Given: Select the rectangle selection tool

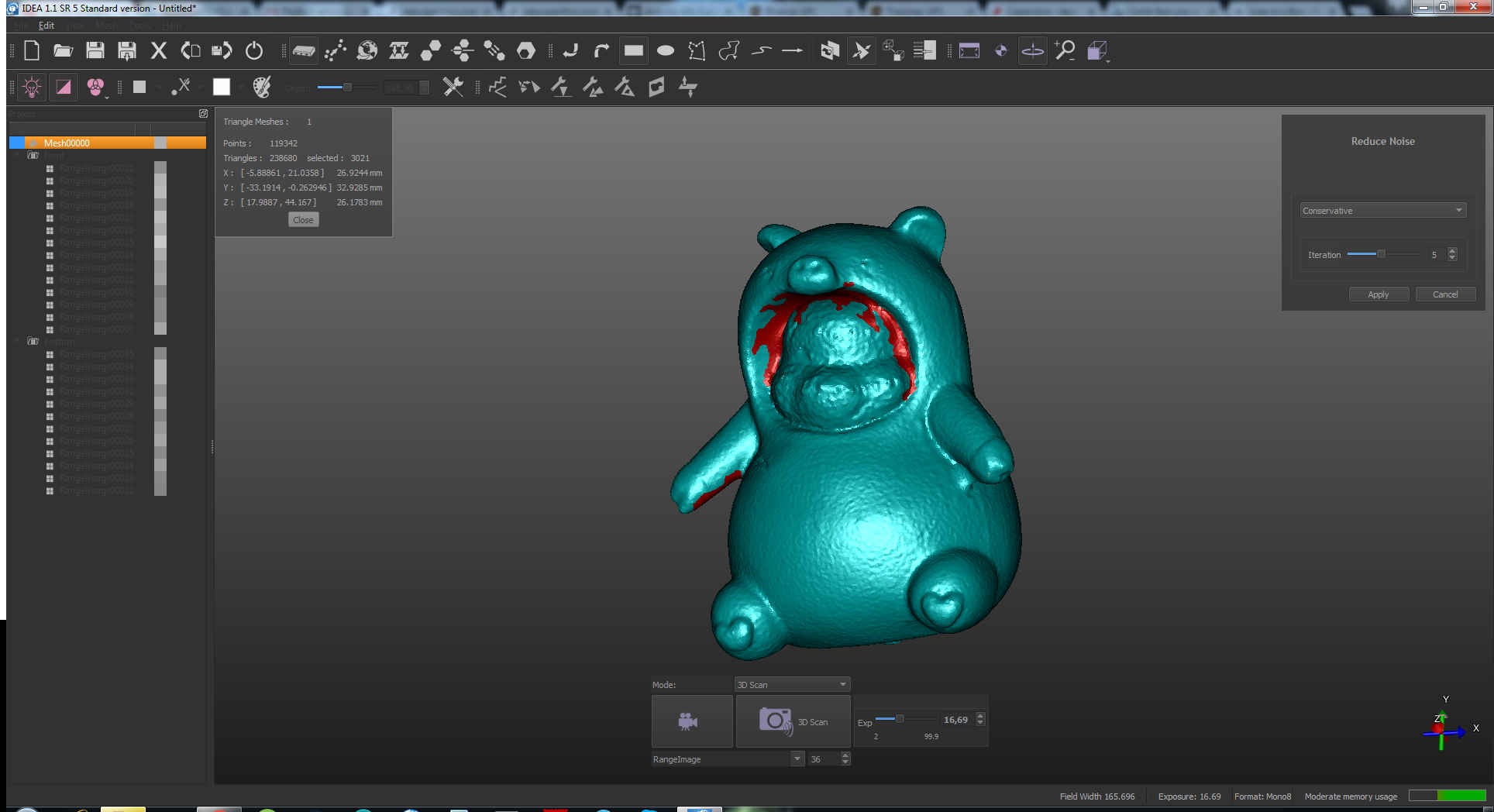Looking at the screenshot, I should pos(634,51).
